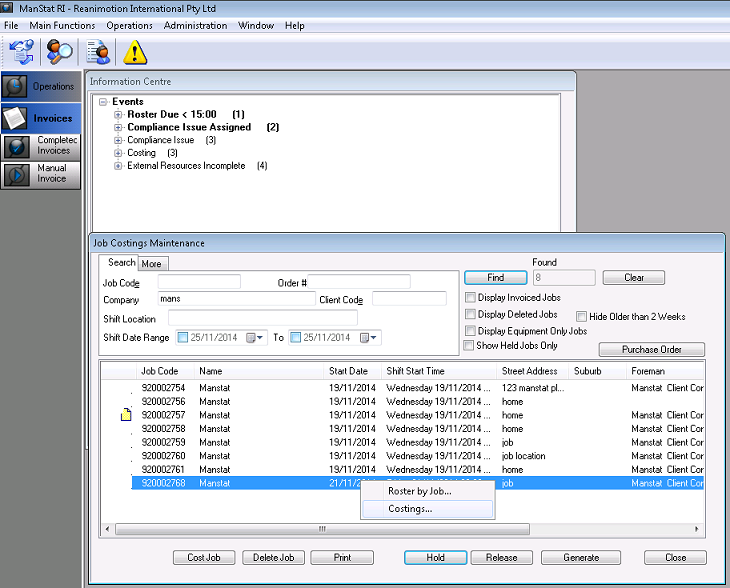
Task: Click the Generate button
Action: point(581,557)
